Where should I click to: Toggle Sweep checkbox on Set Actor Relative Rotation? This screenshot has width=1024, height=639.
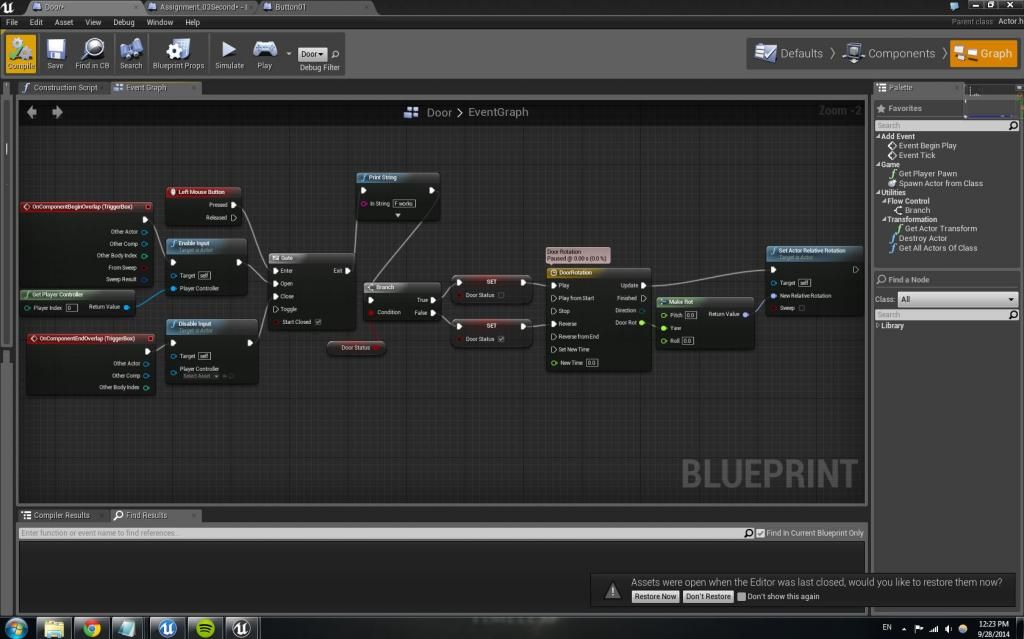coord(801,308)
